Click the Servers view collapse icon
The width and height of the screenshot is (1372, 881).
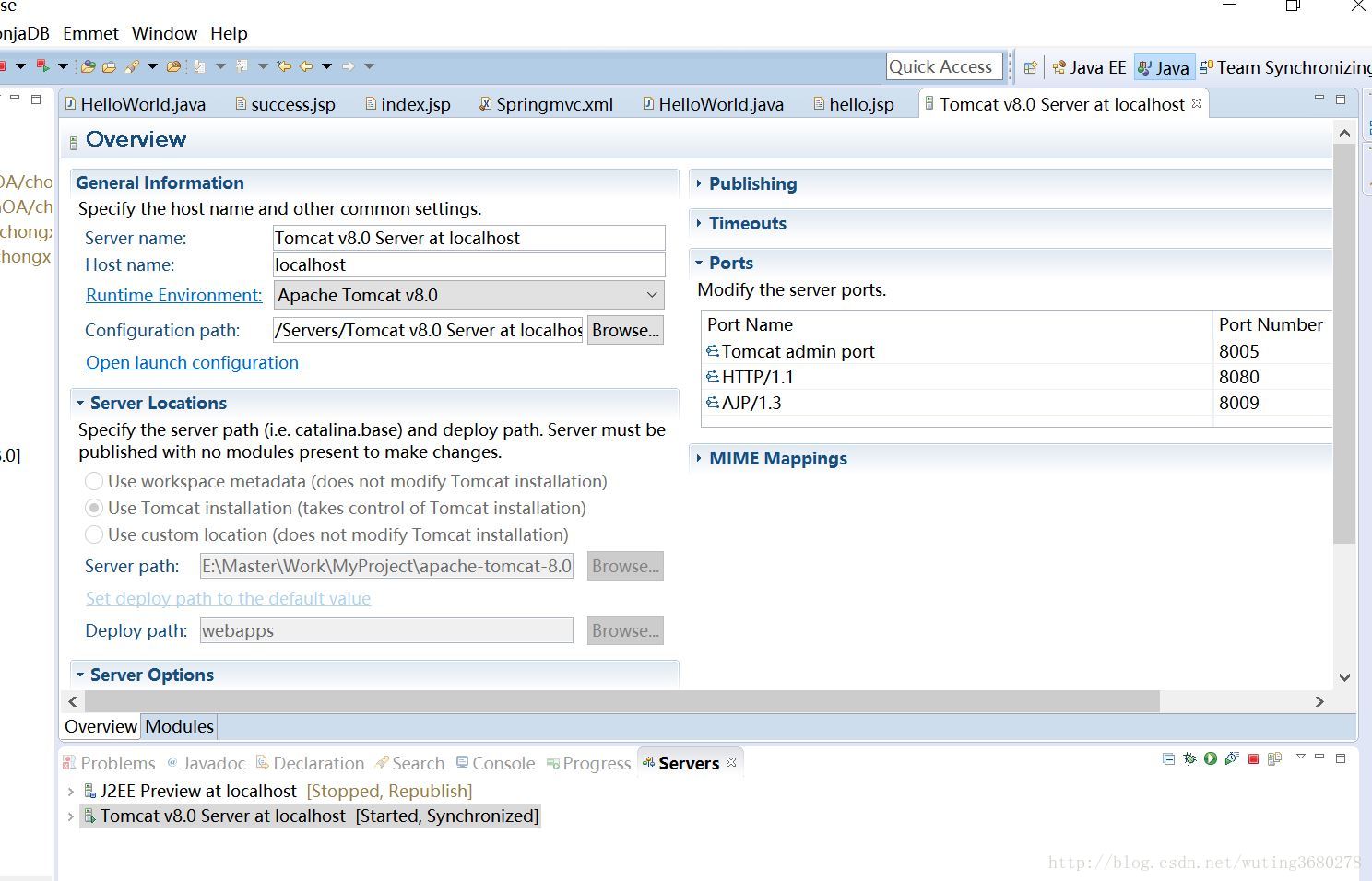(x=1168, y=759)
